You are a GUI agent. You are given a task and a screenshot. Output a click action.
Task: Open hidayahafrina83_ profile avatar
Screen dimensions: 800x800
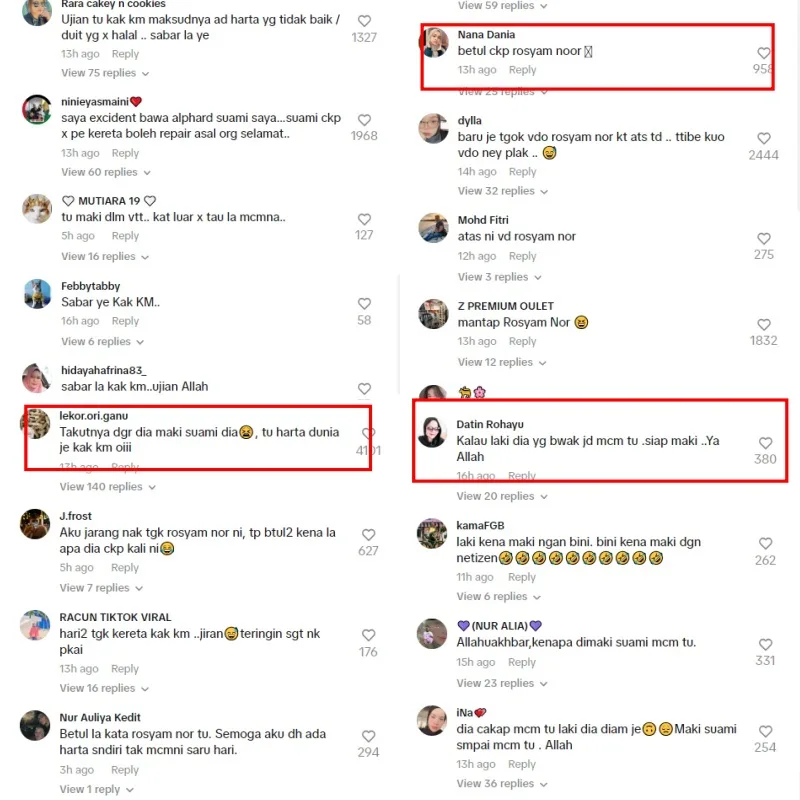point(37,379)
